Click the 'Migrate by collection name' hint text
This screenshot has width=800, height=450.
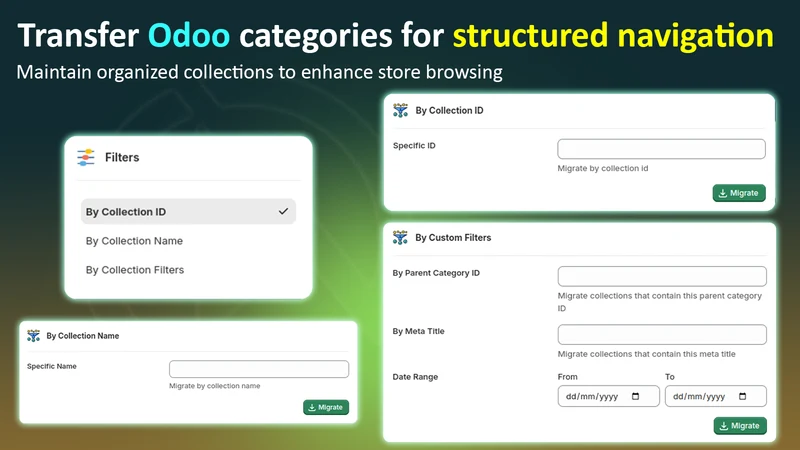pos(214,386)
